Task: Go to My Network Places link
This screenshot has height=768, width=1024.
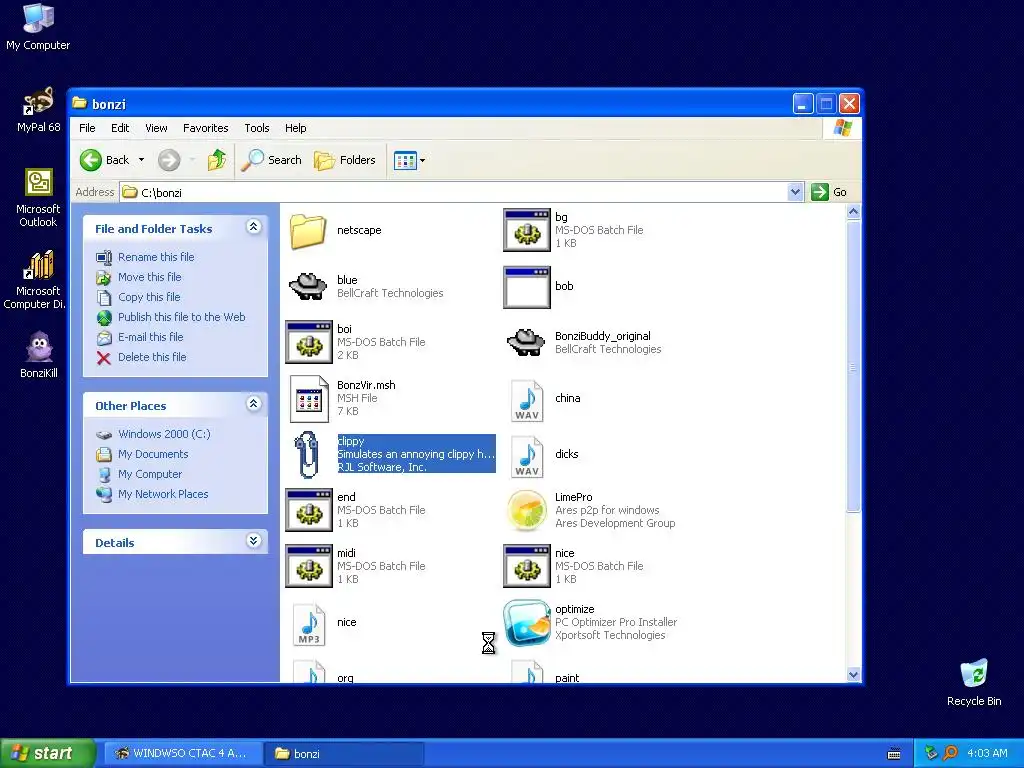Action: tap(163, 494)
